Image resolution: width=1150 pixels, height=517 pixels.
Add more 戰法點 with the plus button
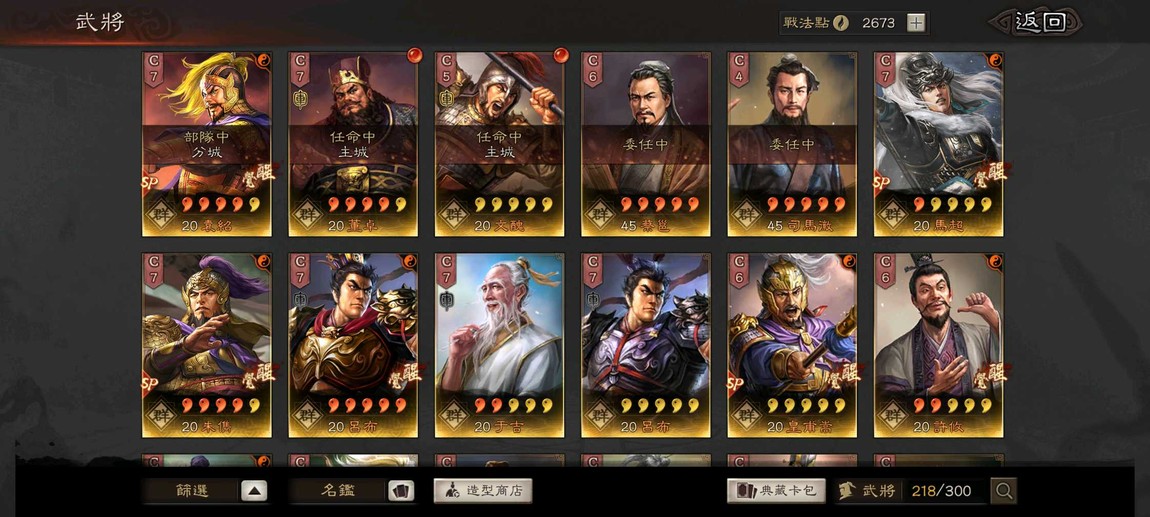coord(915,23)
